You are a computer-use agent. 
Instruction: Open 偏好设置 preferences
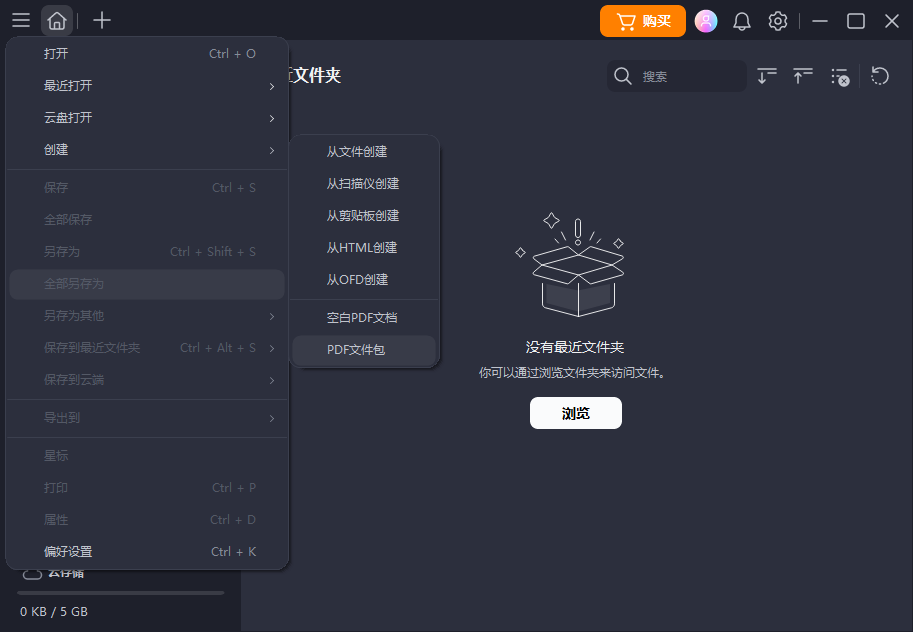click(x=147, y=552)
